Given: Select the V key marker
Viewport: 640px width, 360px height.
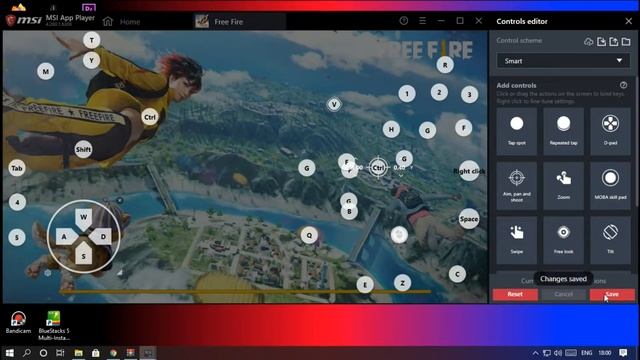Looking at the screenshot, I should click(x=334, y=104).
